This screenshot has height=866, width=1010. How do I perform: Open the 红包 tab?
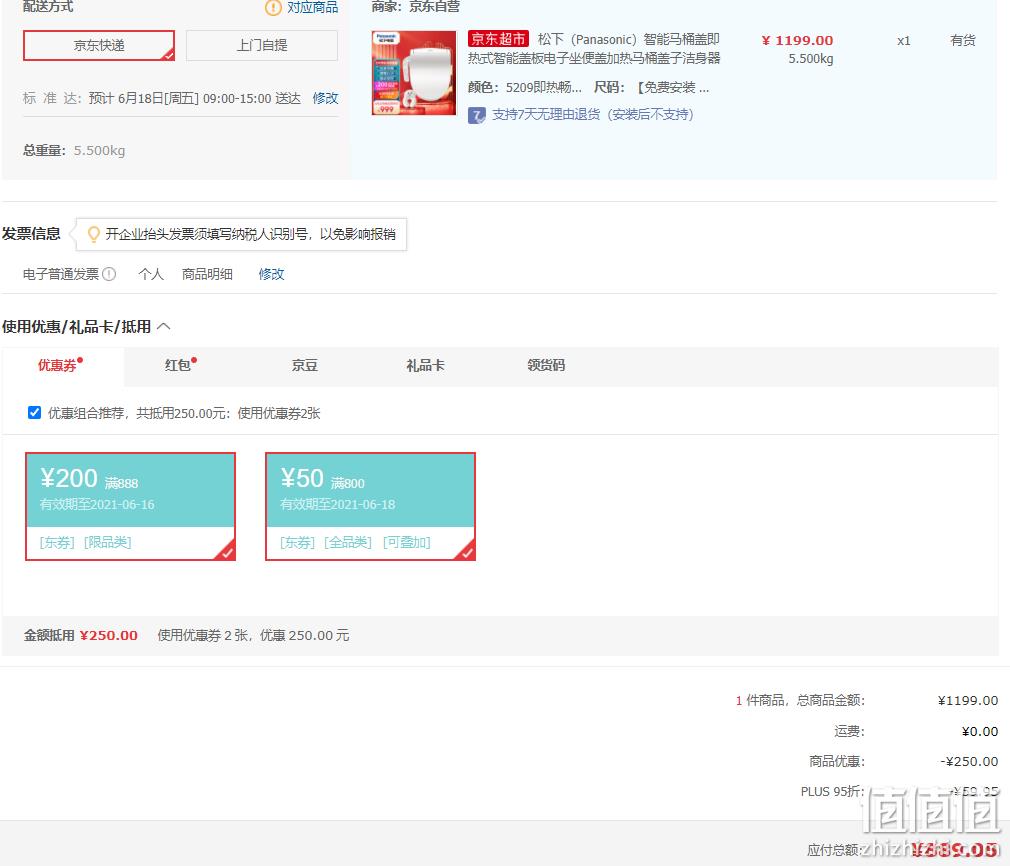pyautogui.click(x=180, y=365)
